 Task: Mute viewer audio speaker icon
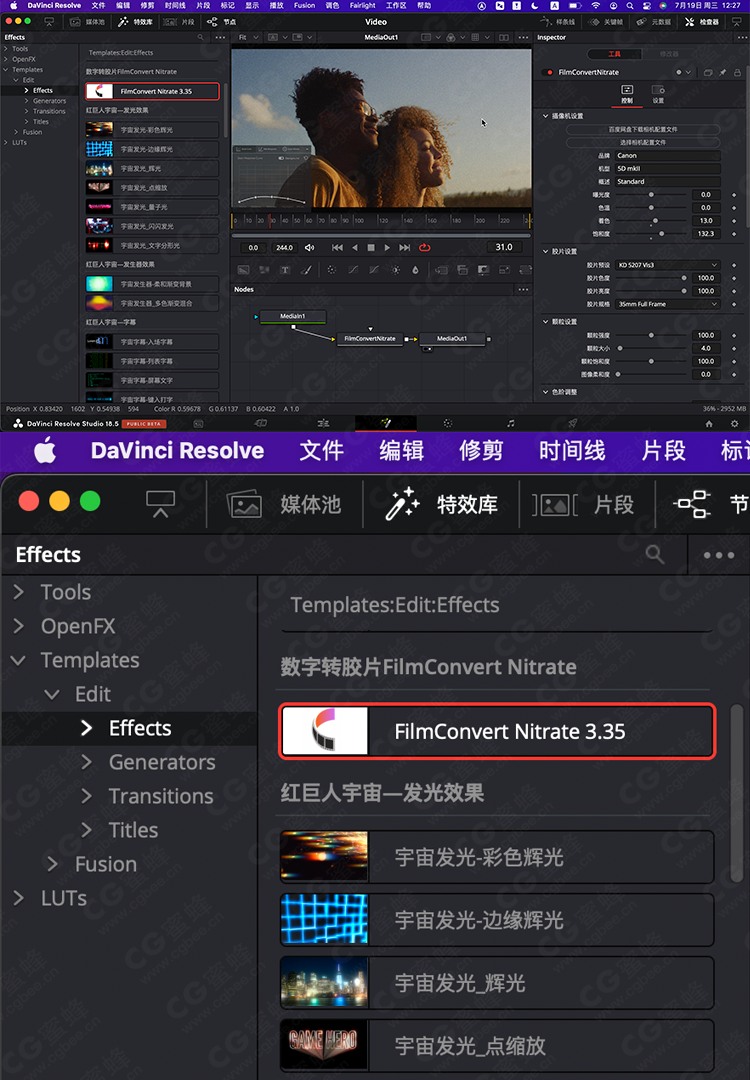coord(310,247)
